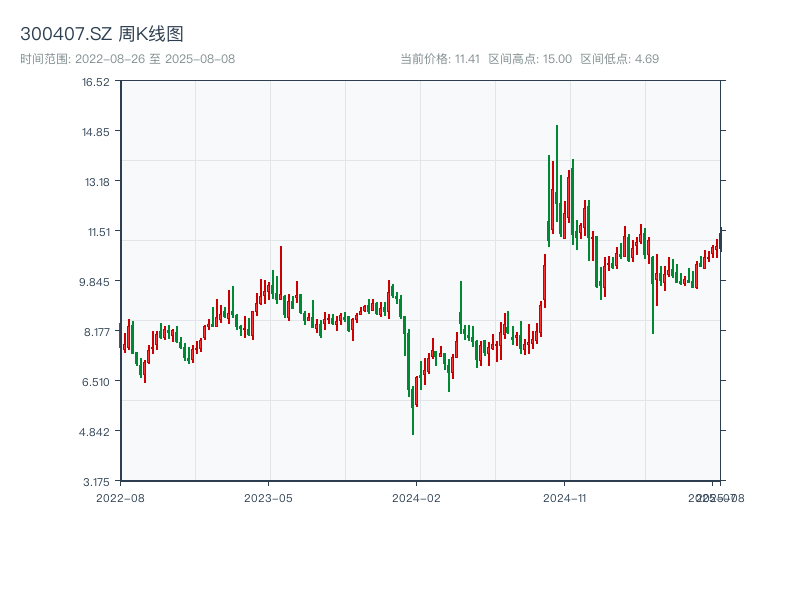
Task: Click the 2024-11 x-axis date label
Action: point(564,497)
